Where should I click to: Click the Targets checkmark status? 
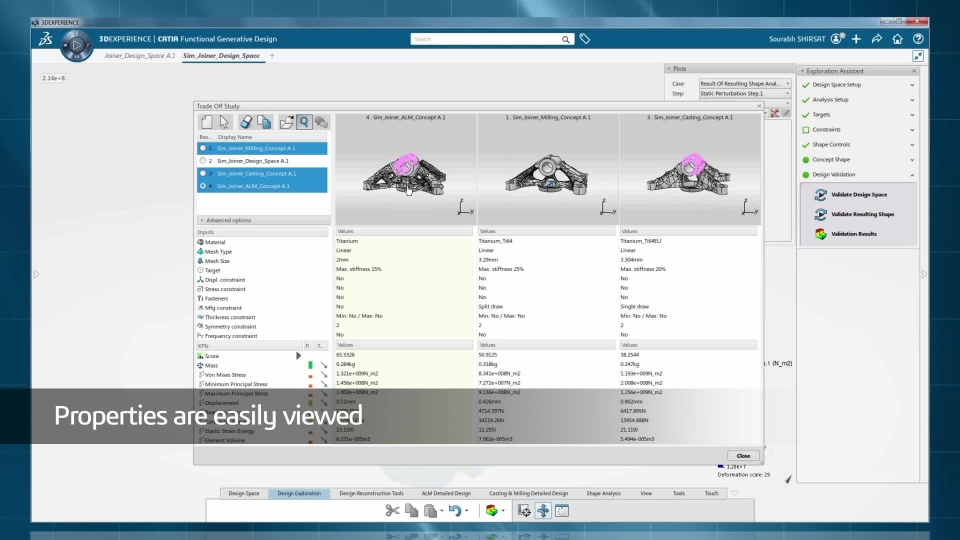(x=806, y=114)
